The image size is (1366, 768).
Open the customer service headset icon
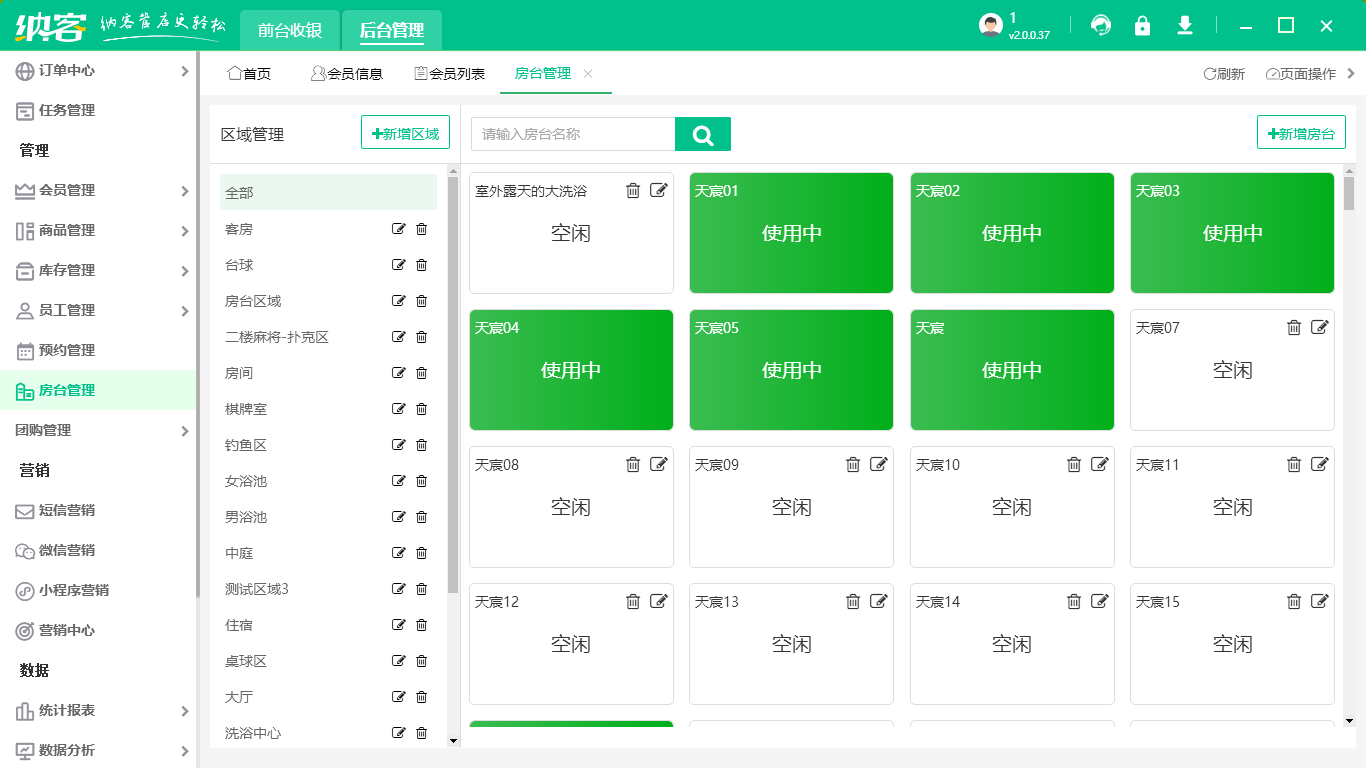(x=1101, y=26)
